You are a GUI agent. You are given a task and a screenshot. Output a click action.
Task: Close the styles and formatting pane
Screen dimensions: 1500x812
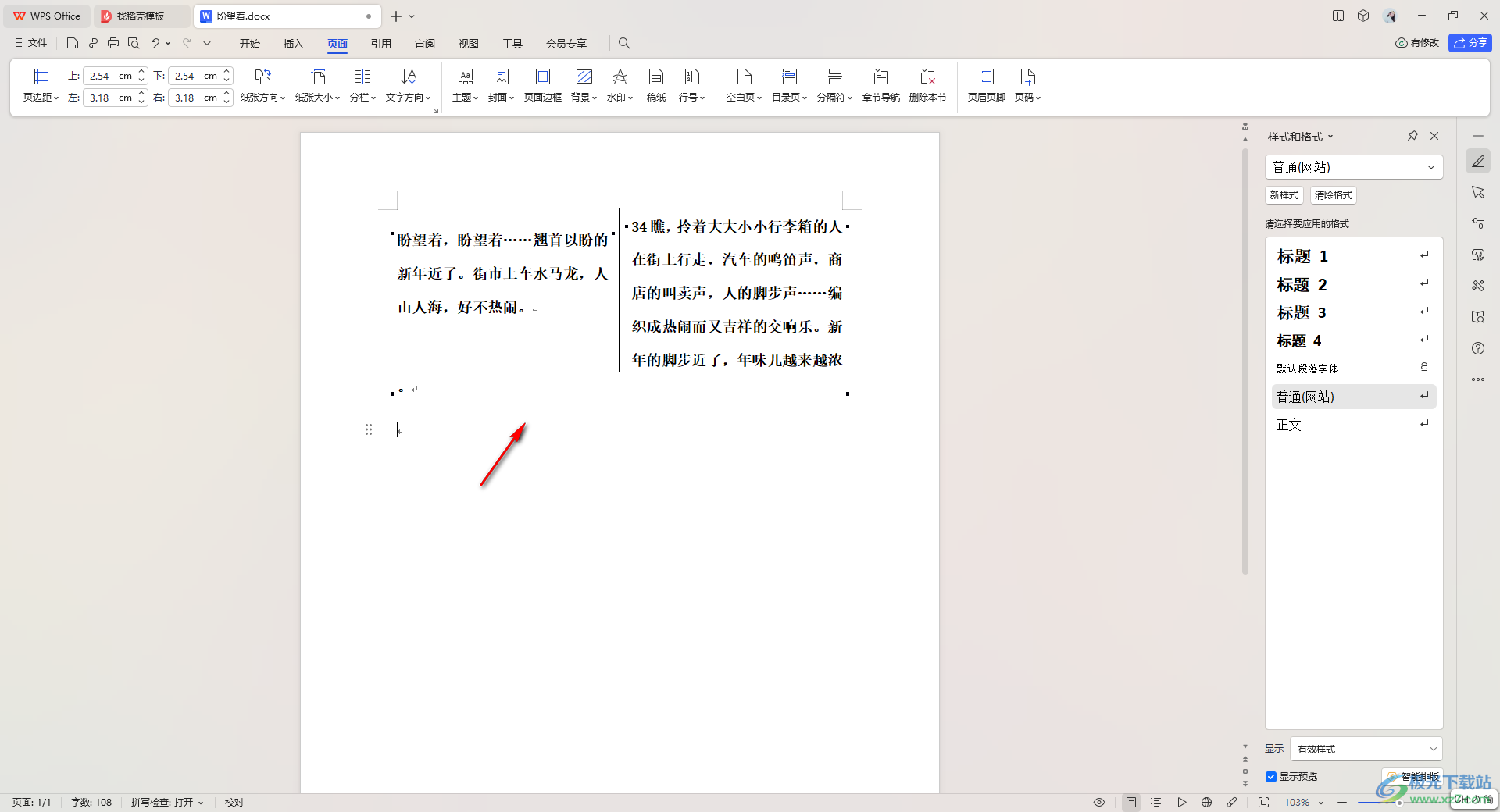[1434, 136]
